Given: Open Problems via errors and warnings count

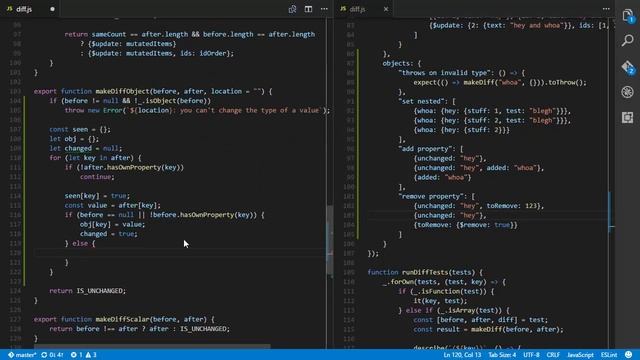Looking at the screenshot, I should (x=83, y=355).
